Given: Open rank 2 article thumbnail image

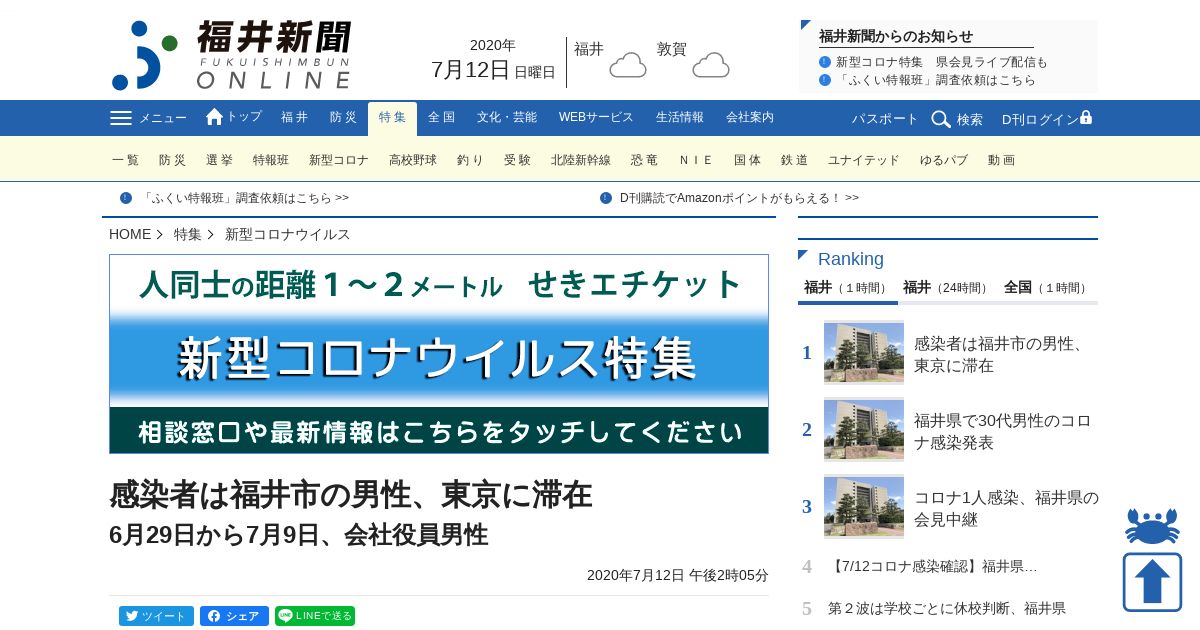Looking at the screenshot, I should [864, 429].
